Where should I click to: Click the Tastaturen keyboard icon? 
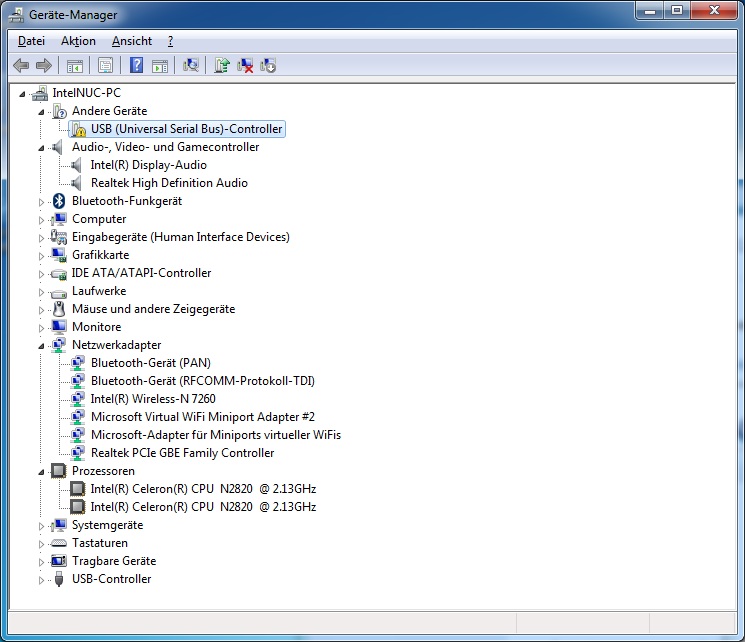click(59, 543)
